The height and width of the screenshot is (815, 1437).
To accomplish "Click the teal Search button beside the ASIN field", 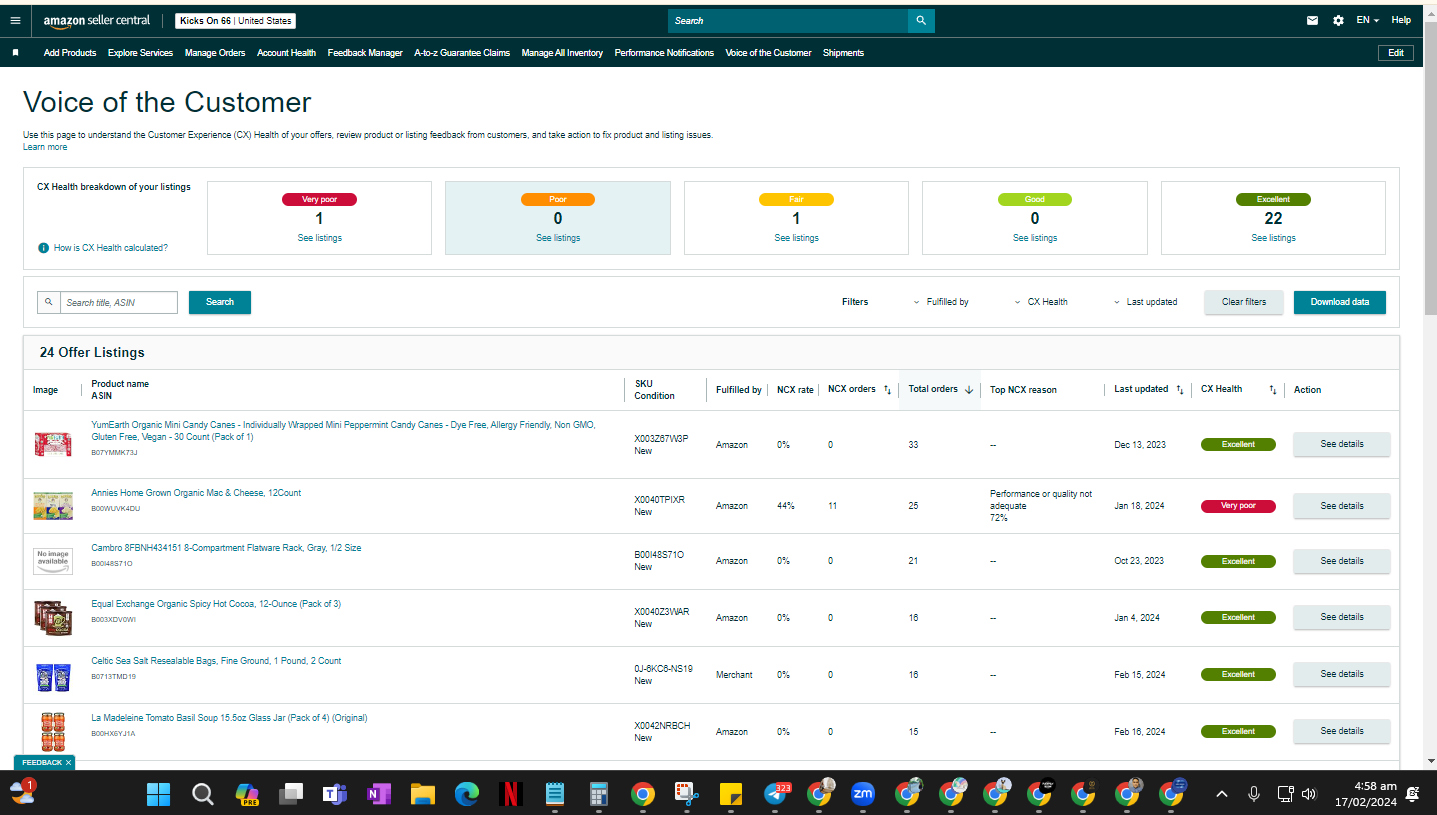I will (220, 302).
